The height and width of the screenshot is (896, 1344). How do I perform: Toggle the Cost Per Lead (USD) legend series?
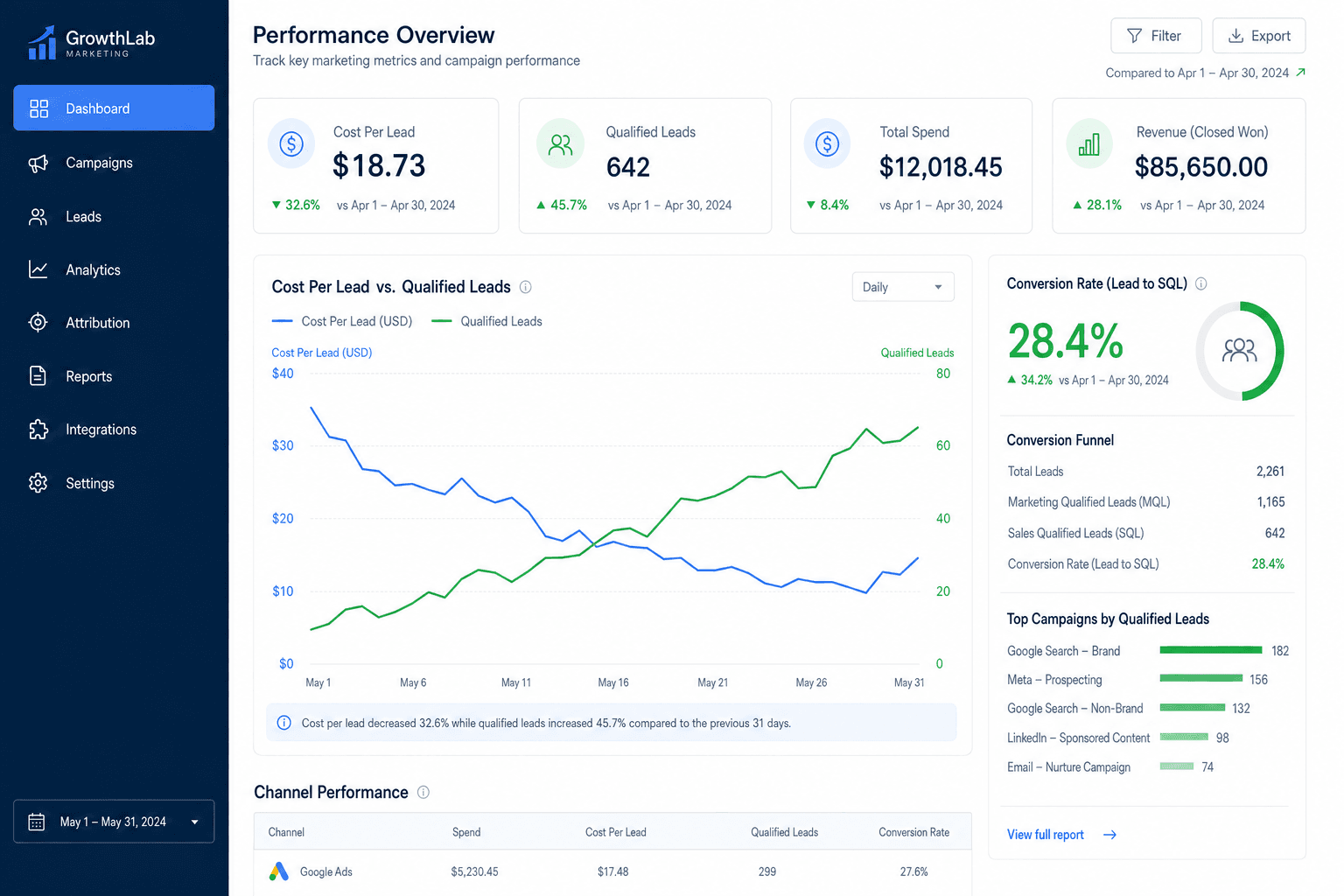click(342, 321)
